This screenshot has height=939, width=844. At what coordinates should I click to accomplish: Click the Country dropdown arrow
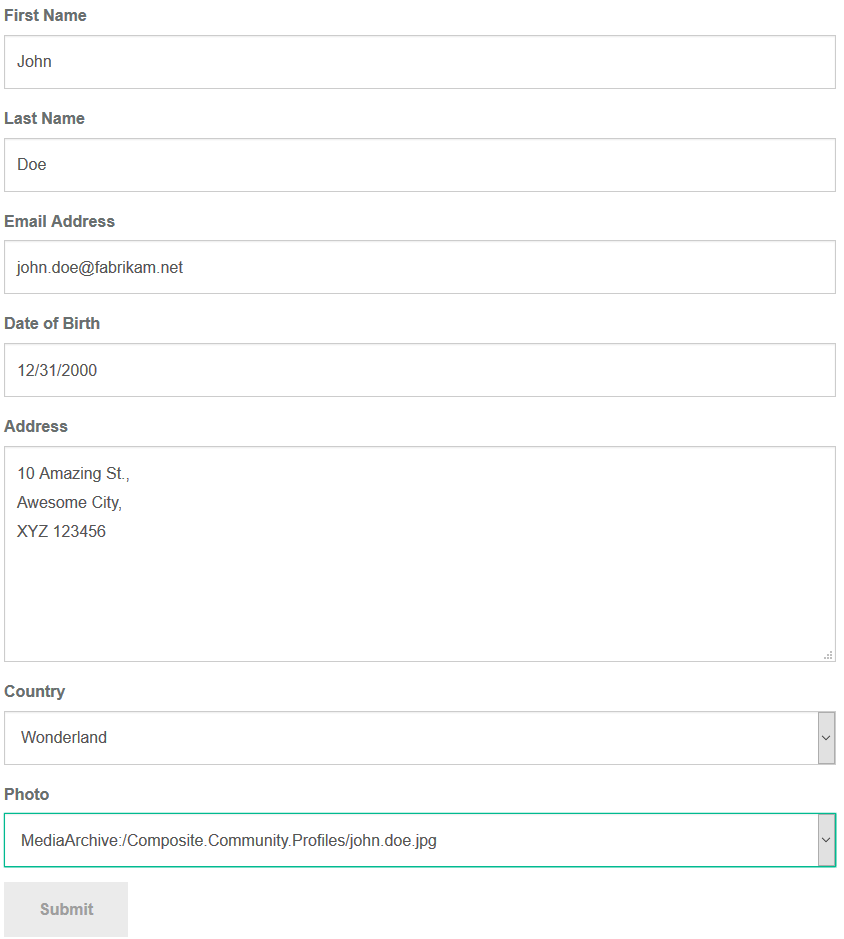(826, 738)
